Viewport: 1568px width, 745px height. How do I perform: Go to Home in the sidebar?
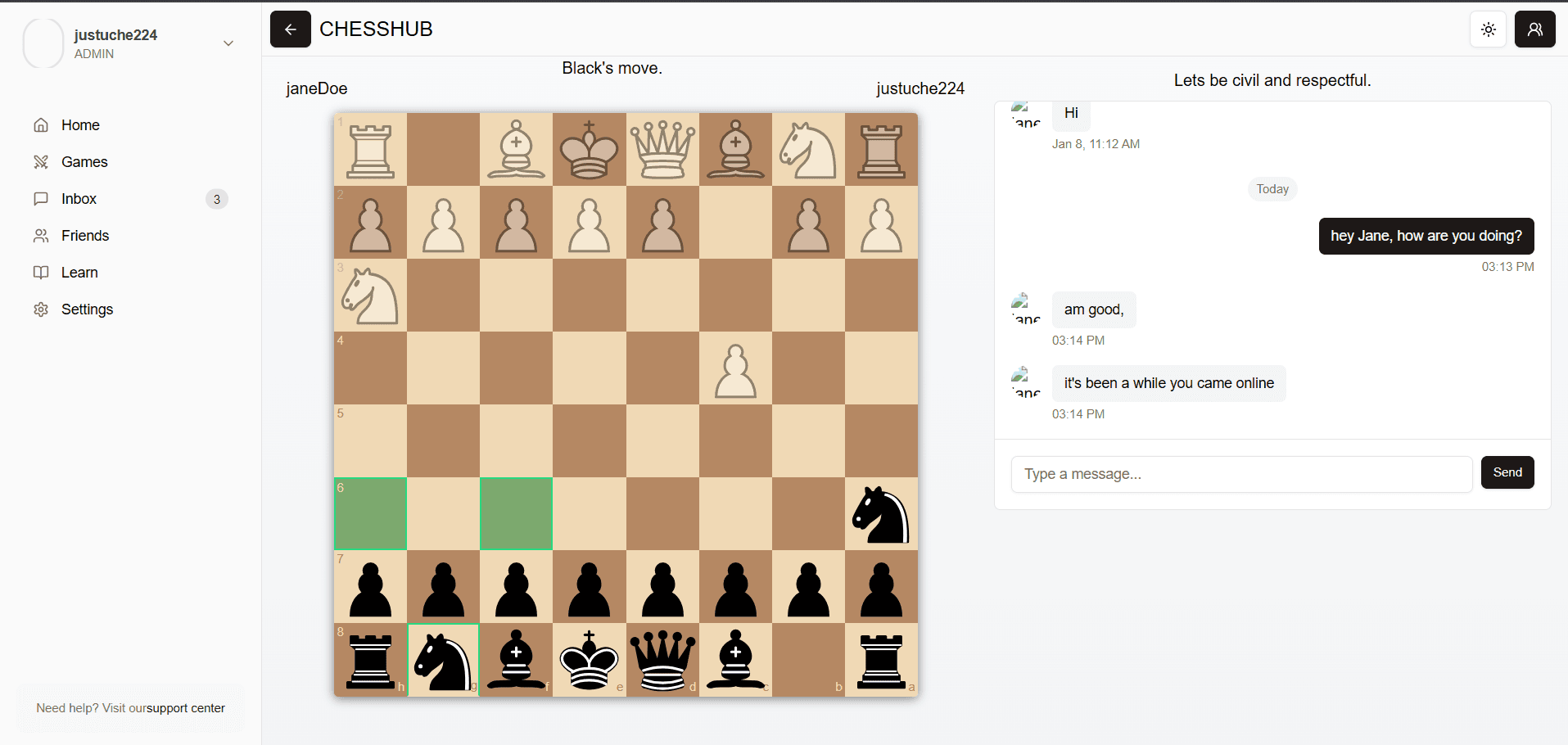tap(80, 125)
